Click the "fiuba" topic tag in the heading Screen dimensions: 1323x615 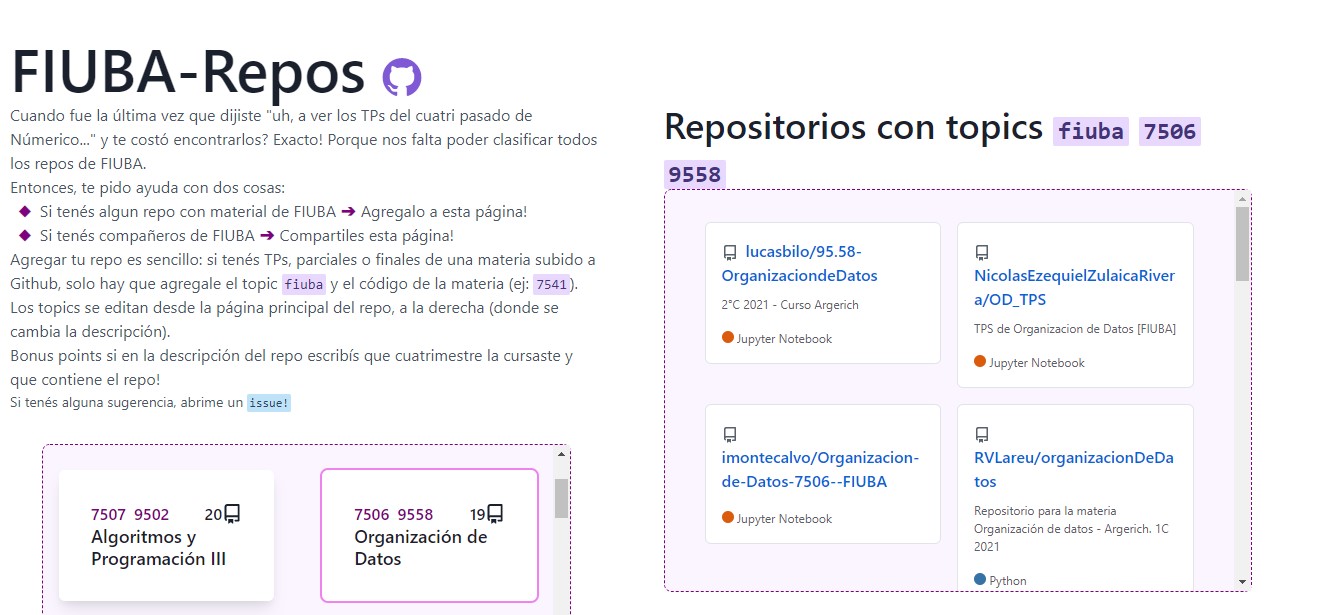pyautogui.click(x=1090, y=131)
